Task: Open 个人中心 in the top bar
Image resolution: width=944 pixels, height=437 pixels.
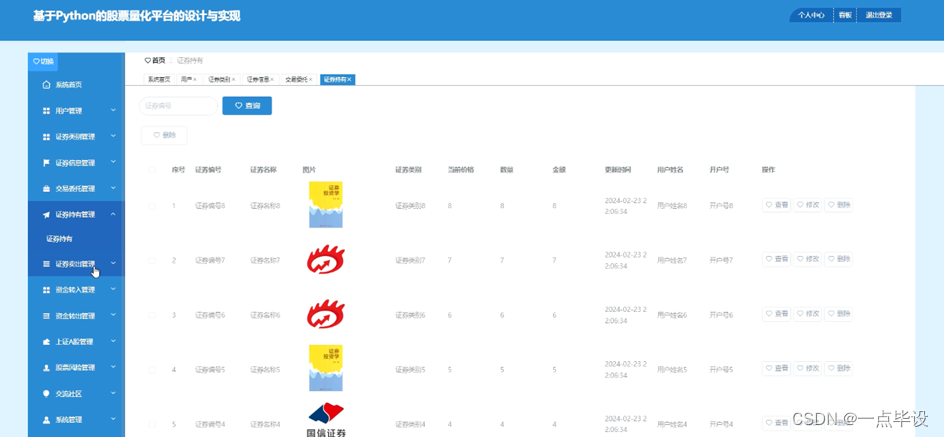Action: [x=811, y=16]
